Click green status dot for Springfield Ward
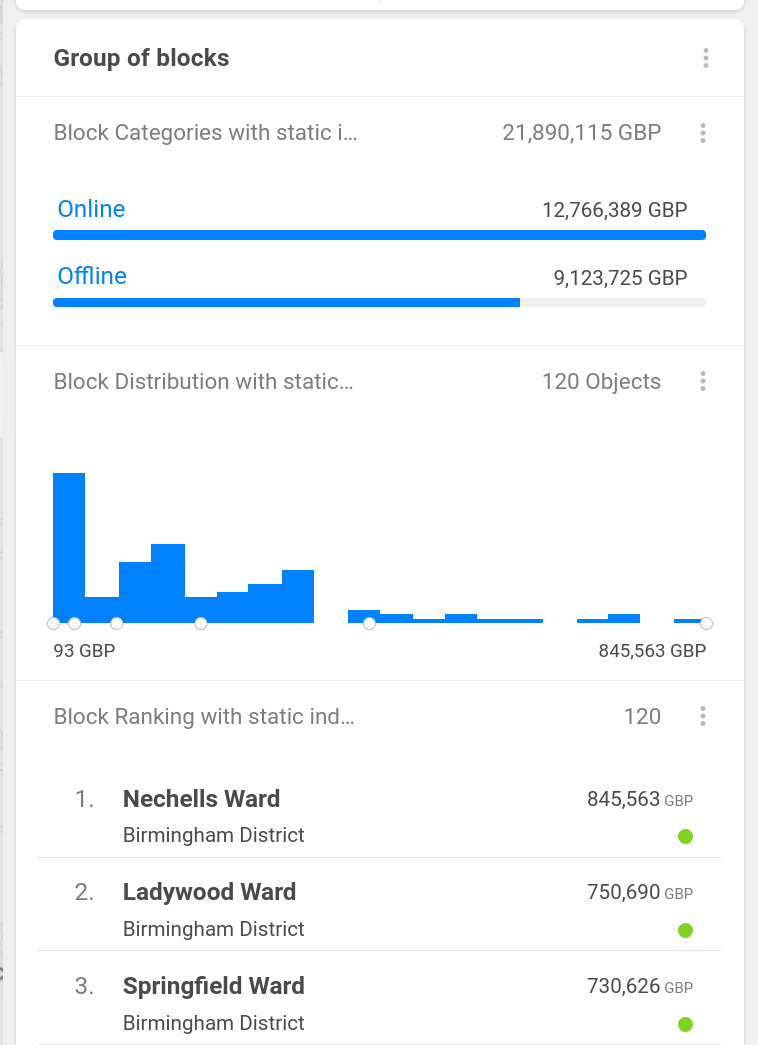758x1045 pixels. [x=685, y=1024]
